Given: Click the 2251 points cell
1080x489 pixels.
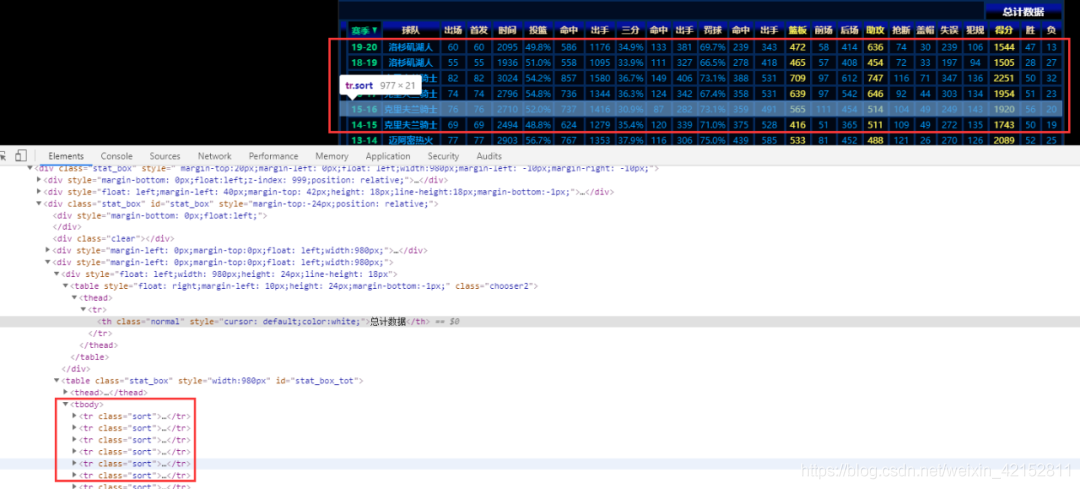Looking at the screenshot, I should [x=1004, y=79].
